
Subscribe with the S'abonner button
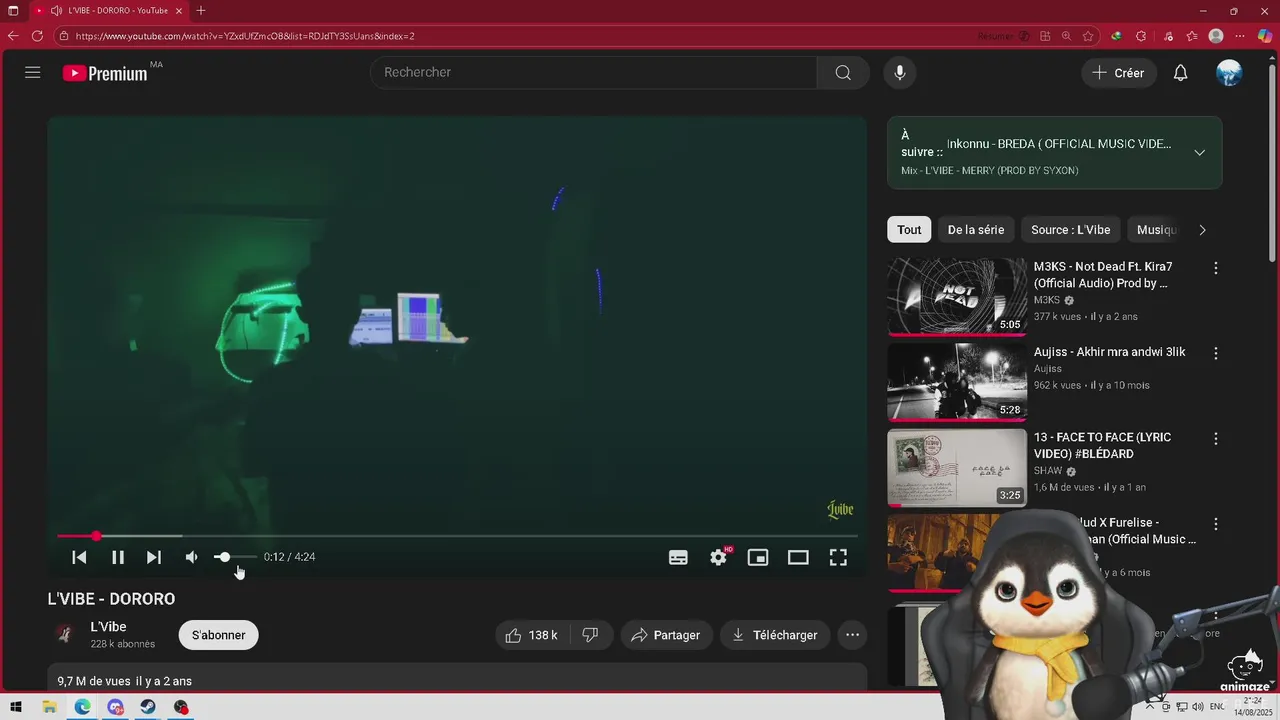(218, 635)
